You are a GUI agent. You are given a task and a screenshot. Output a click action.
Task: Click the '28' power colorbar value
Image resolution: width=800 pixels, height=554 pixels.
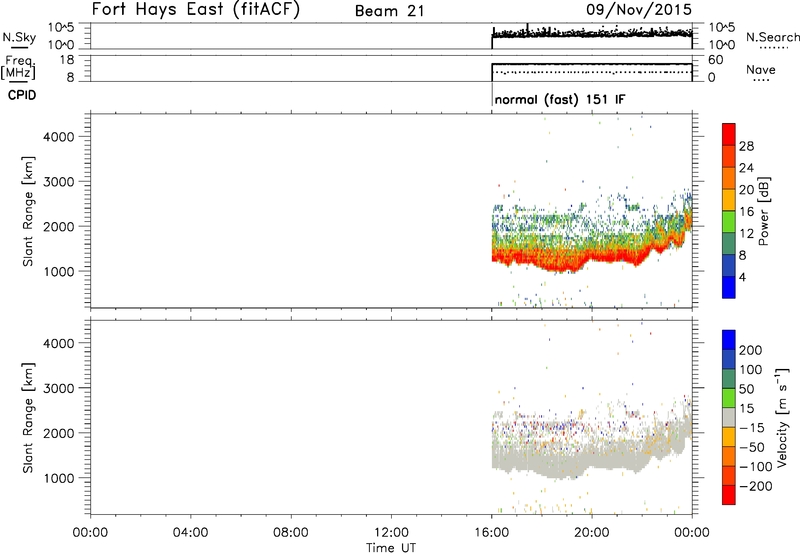[746, 146]
